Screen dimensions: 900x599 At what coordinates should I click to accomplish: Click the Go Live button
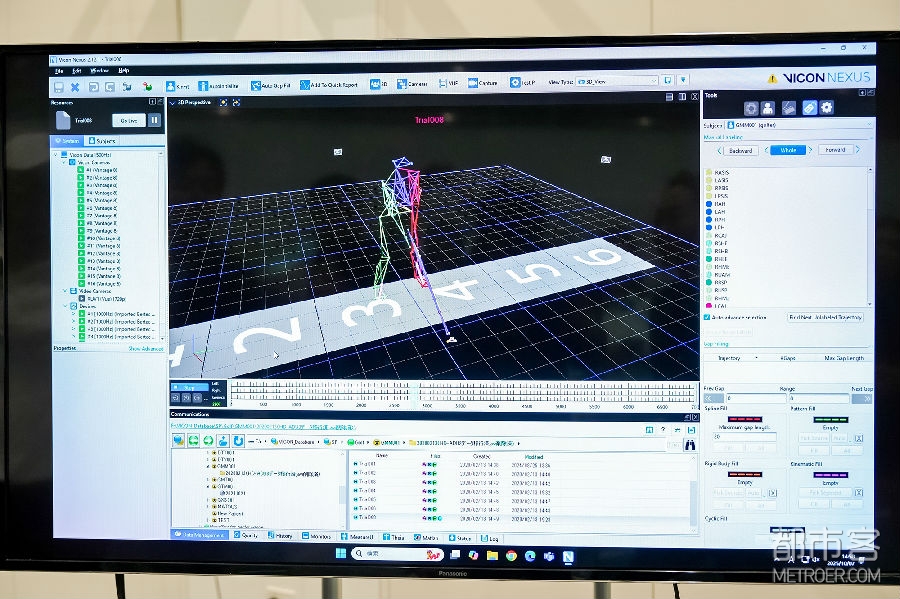(x=128, y=120)
